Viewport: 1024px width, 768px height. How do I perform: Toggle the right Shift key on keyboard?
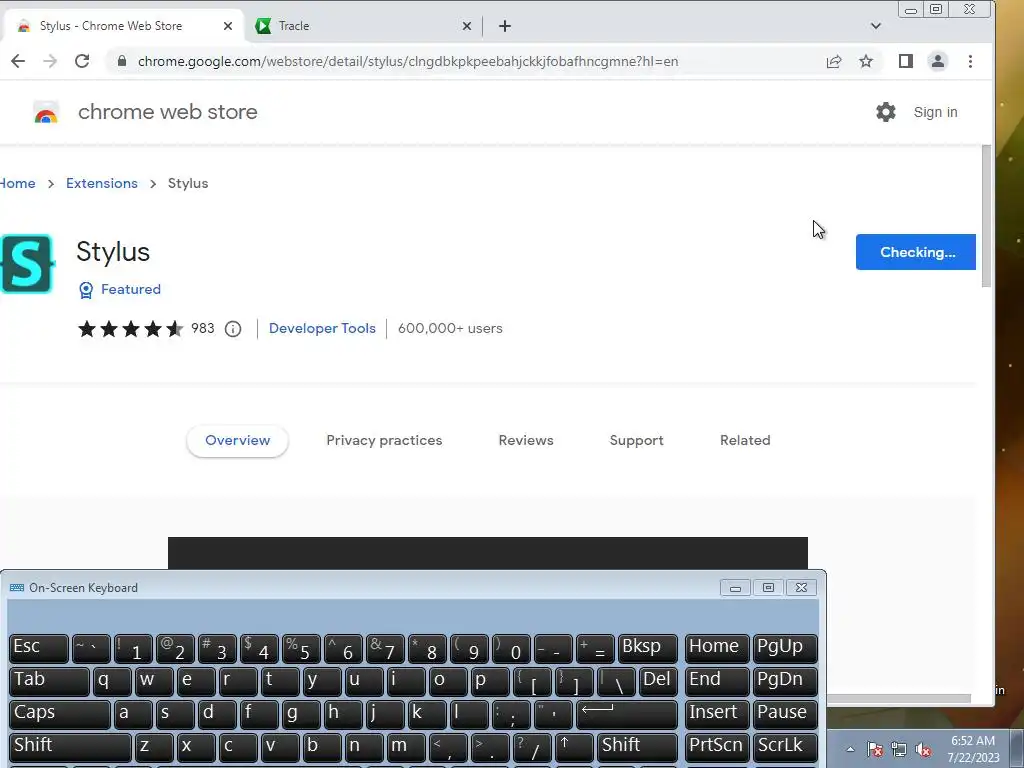637,747
